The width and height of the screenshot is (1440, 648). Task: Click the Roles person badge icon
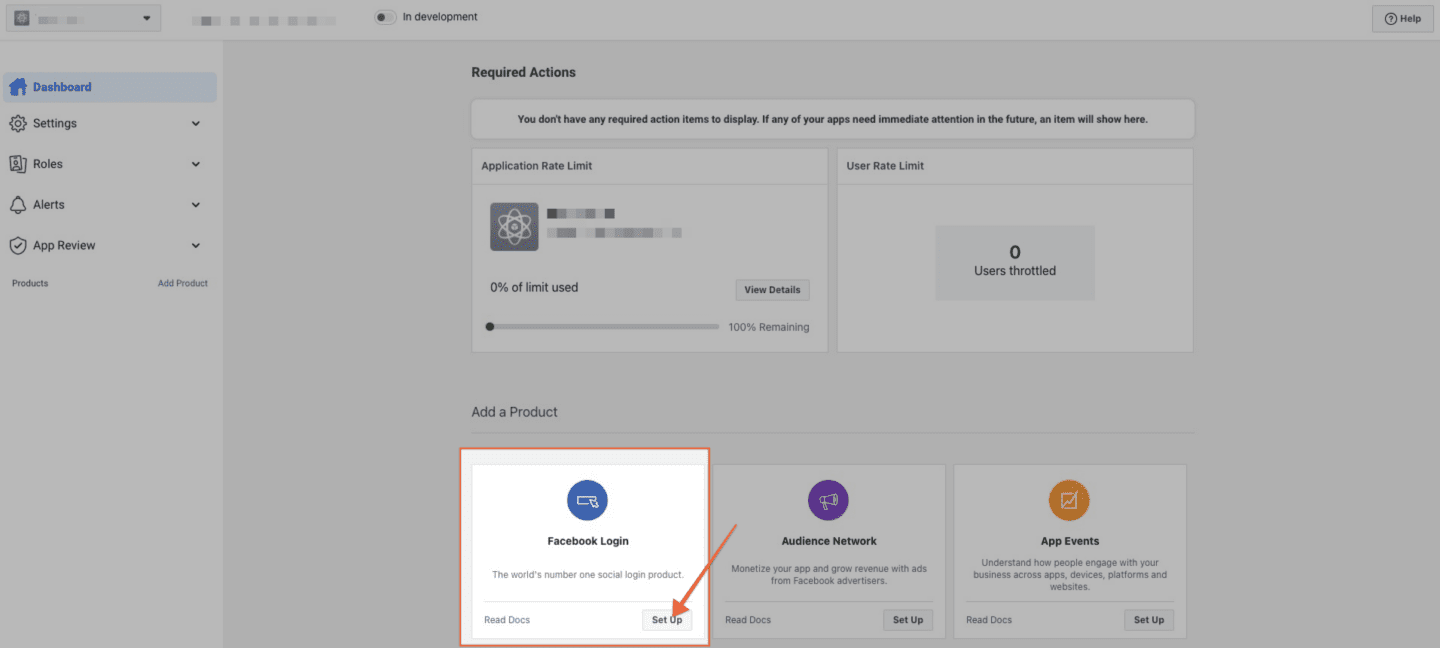[x=18, y=164]
